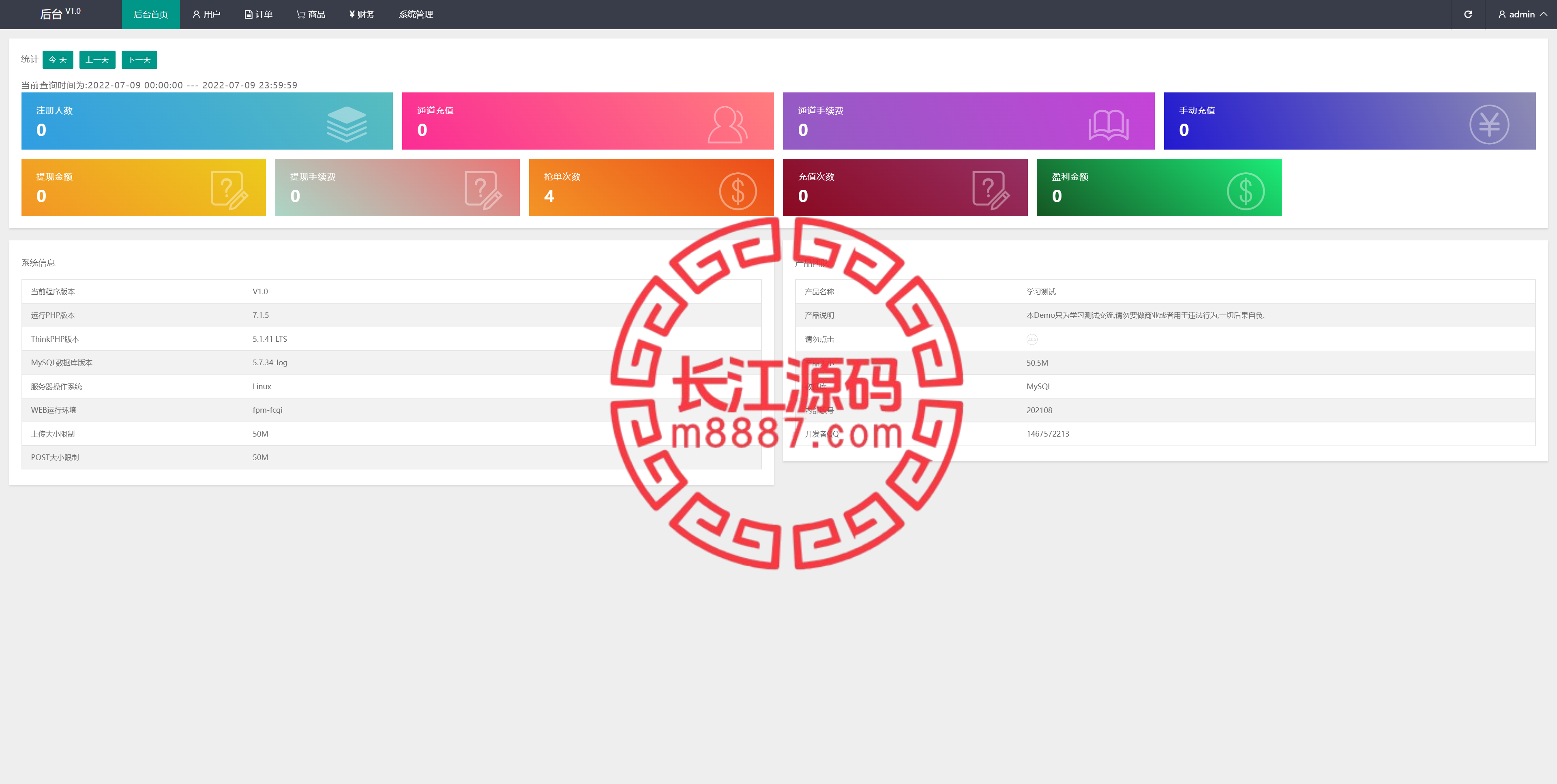Click the 系统信息 panel heading

(38, 262)
